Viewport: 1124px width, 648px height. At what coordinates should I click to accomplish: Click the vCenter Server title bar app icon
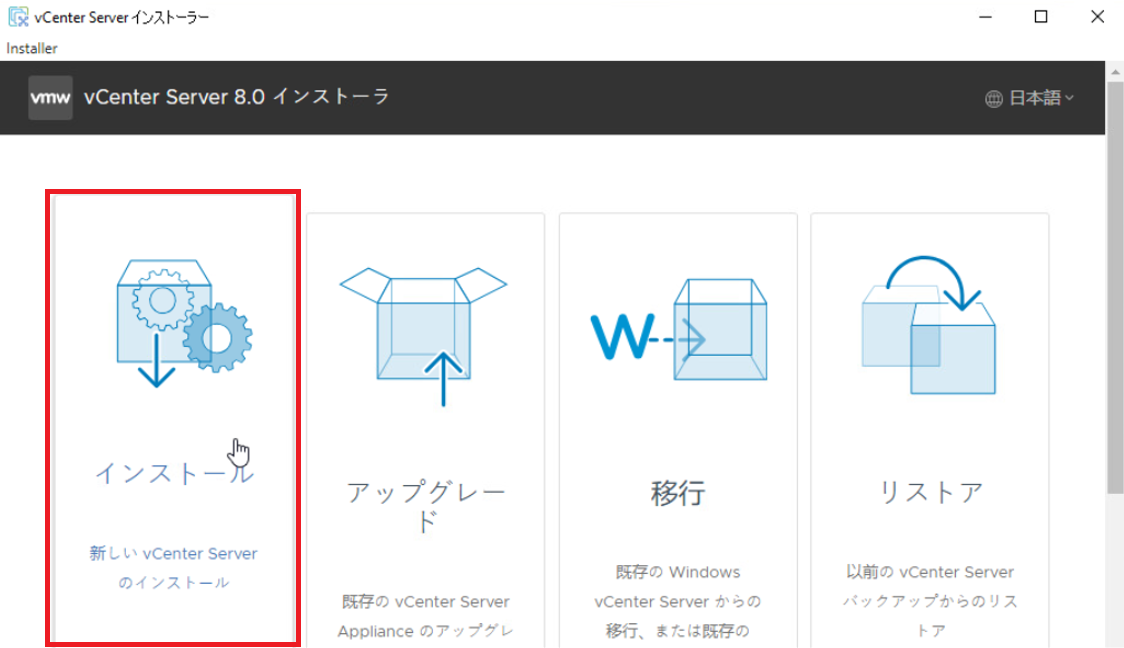pyautogui.click(x=18, y=16)
